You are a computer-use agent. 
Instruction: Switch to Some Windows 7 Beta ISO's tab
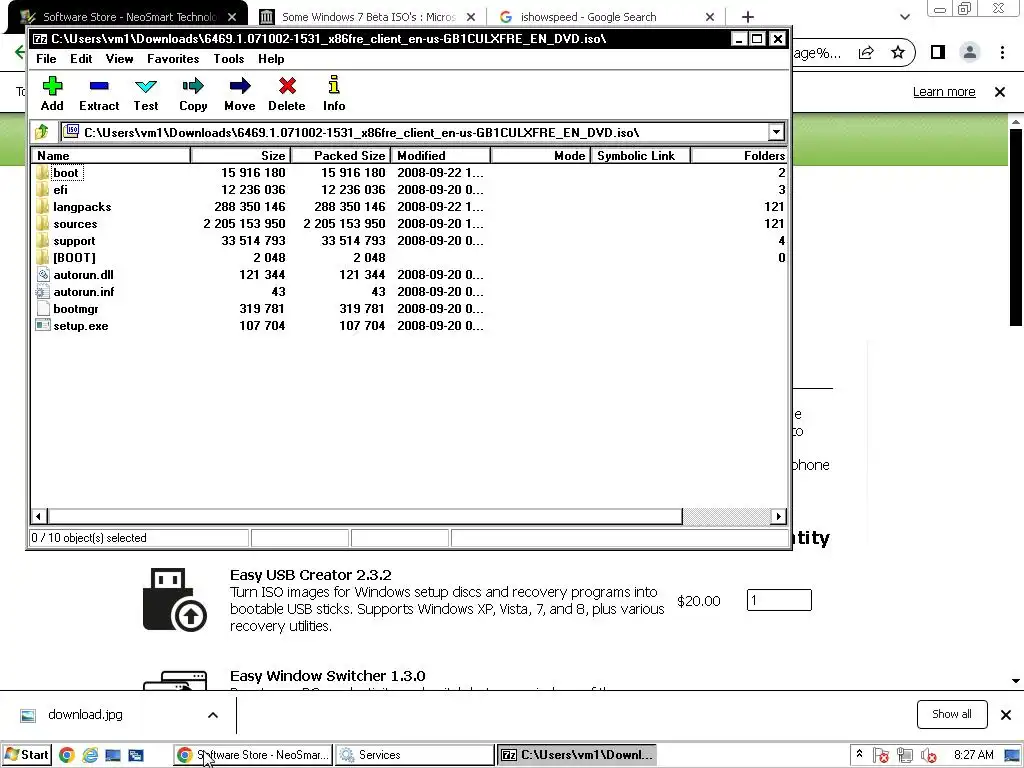click(368, 17)
